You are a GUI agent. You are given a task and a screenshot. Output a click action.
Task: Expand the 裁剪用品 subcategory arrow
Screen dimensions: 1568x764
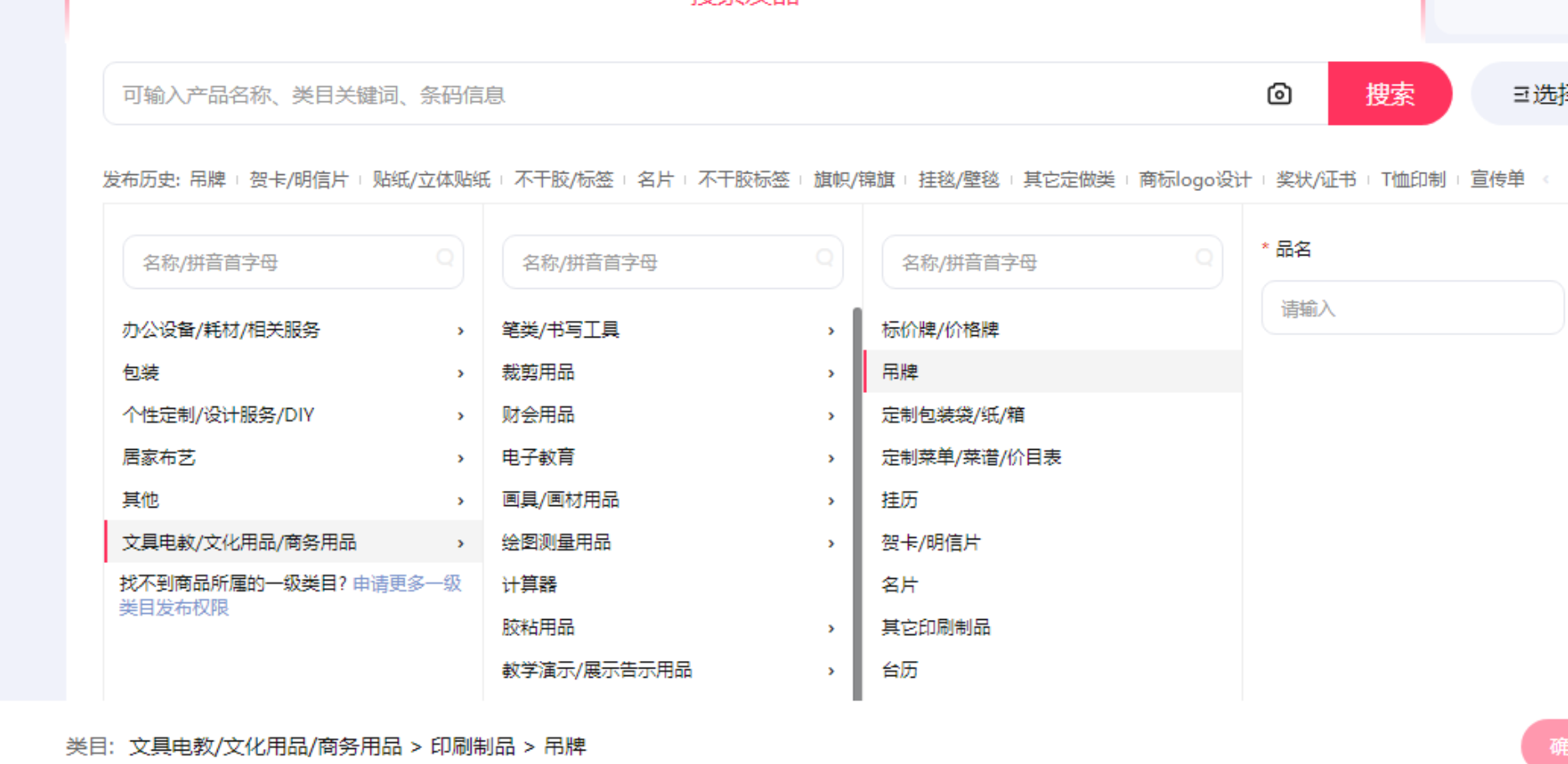pyautogui.click(x=831, y=374)
